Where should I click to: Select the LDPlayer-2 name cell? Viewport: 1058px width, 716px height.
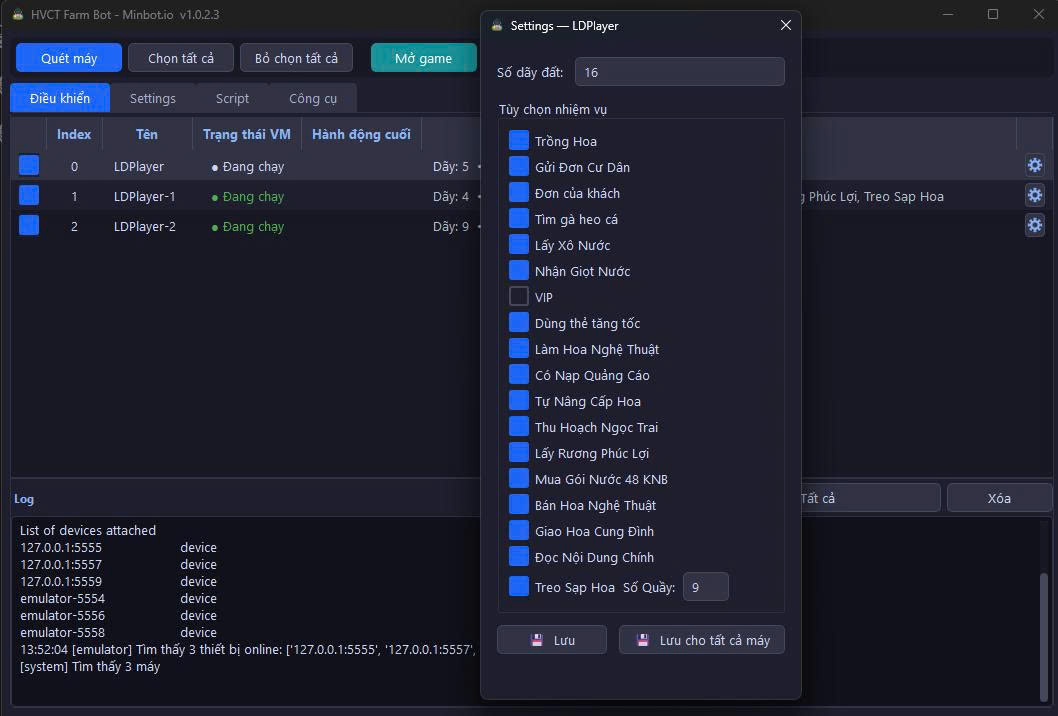144,227
